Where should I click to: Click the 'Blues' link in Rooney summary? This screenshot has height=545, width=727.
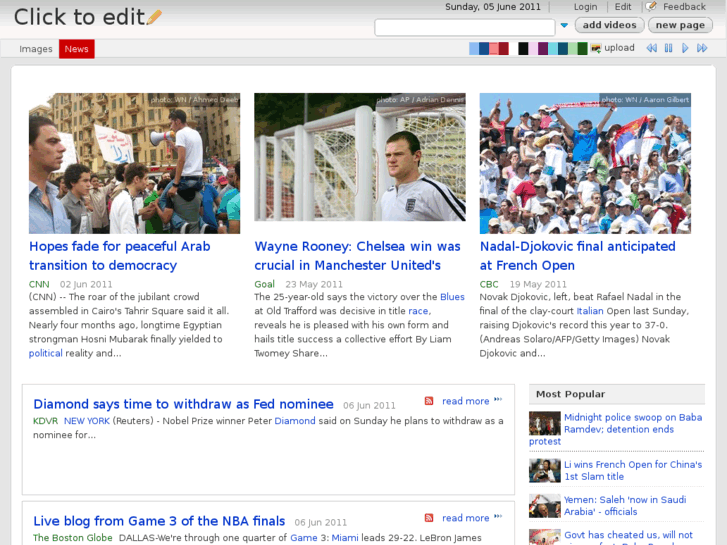coord(452,297)
